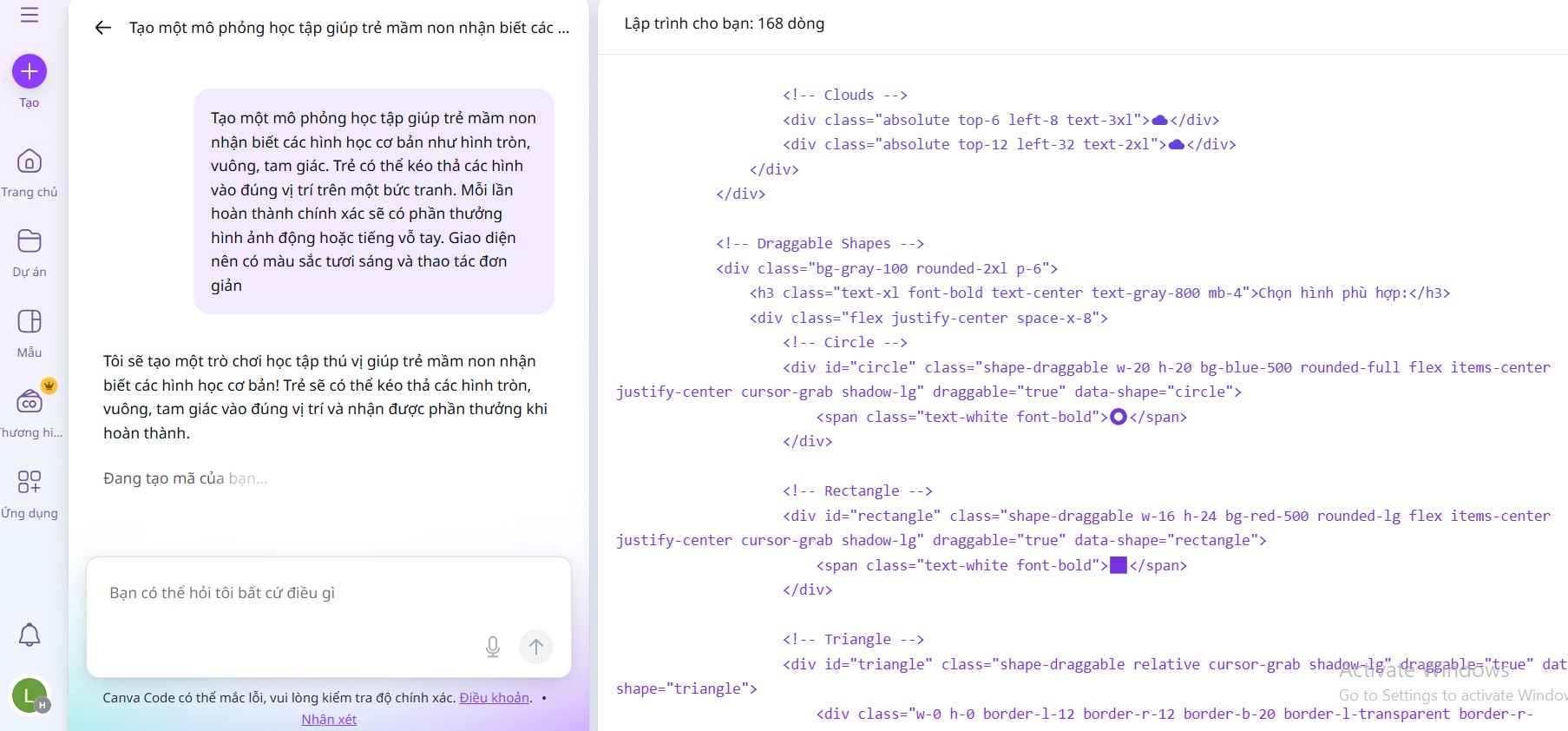Viewport: 1568px width, 731px height.
Task: Show notifications via the bell icon
Action: click(x=30, y=635)
